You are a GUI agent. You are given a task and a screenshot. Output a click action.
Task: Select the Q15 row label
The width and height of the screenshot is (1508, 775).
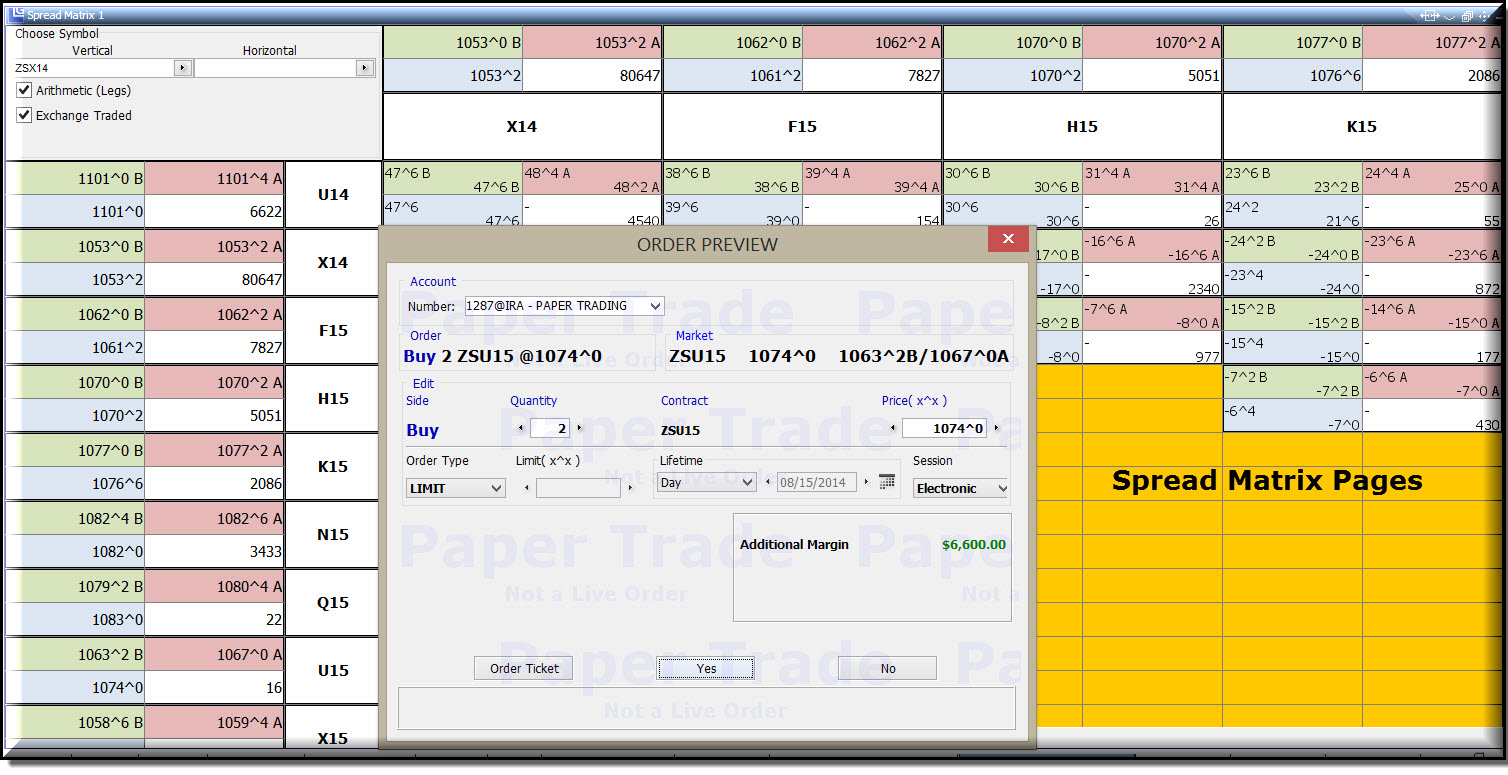click(333, 603)
